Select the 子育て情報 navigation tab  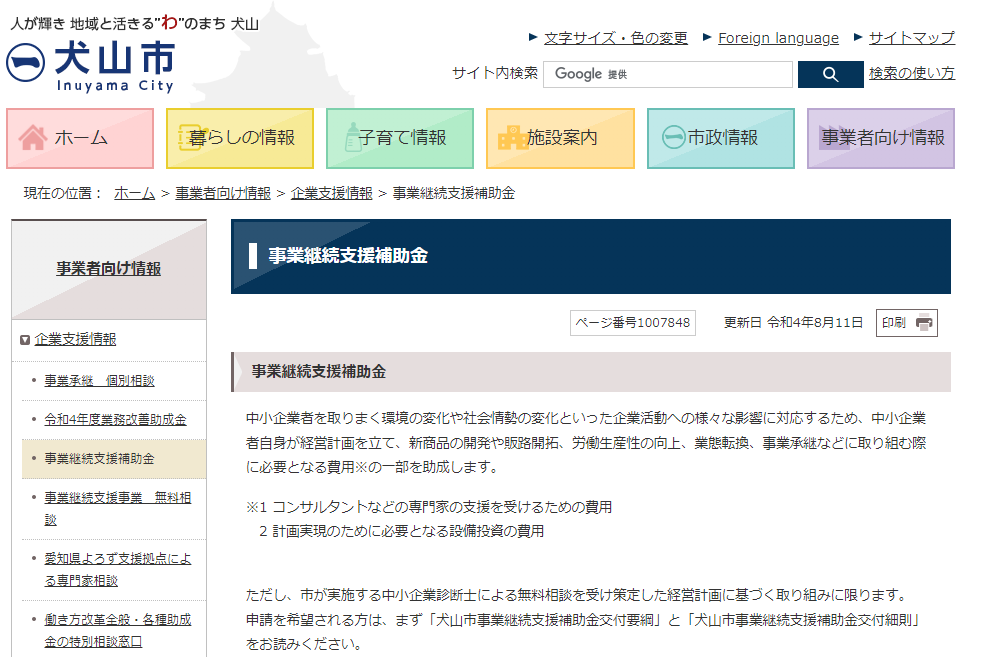400,138
